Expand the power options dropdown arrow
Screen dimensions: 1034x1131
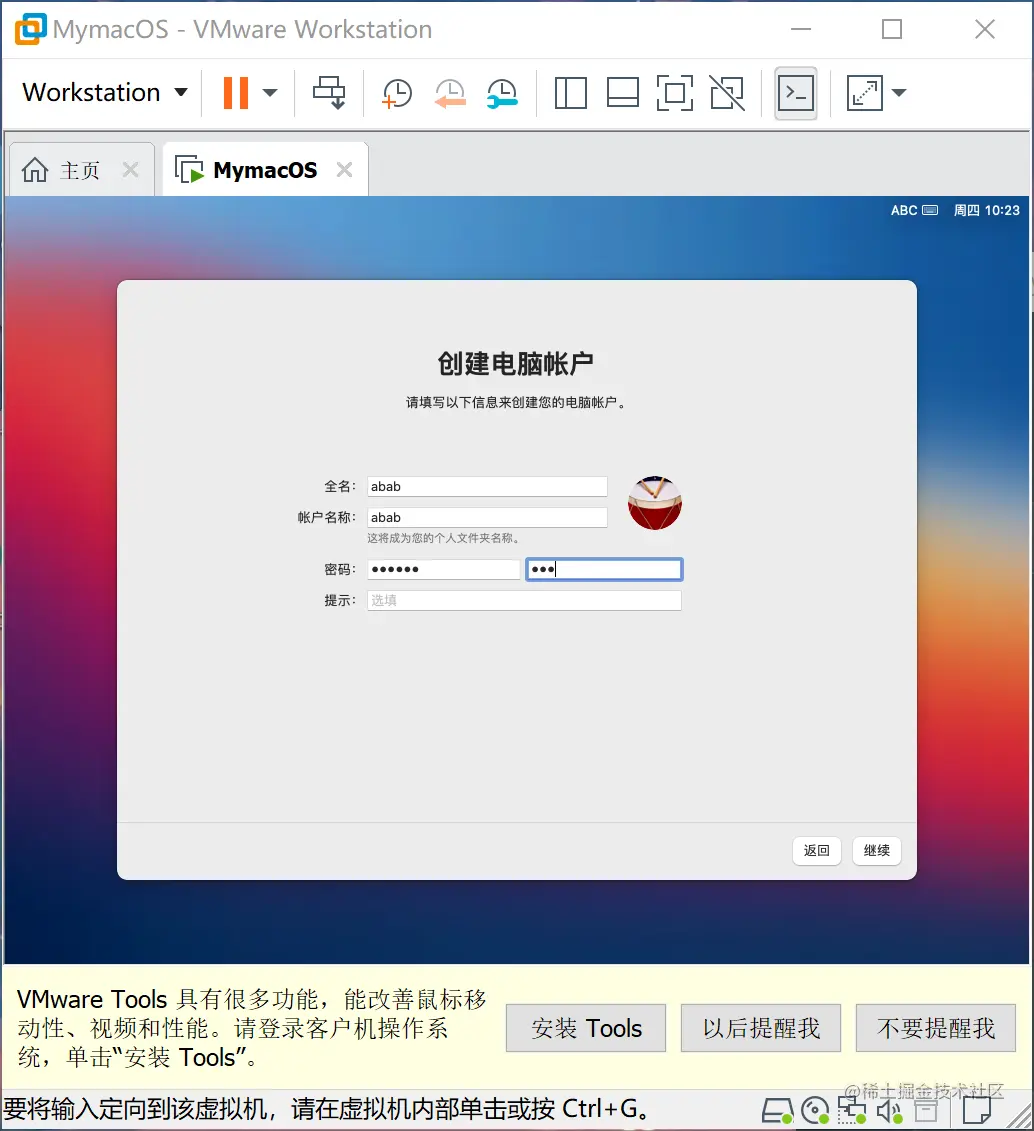(270, 92)
